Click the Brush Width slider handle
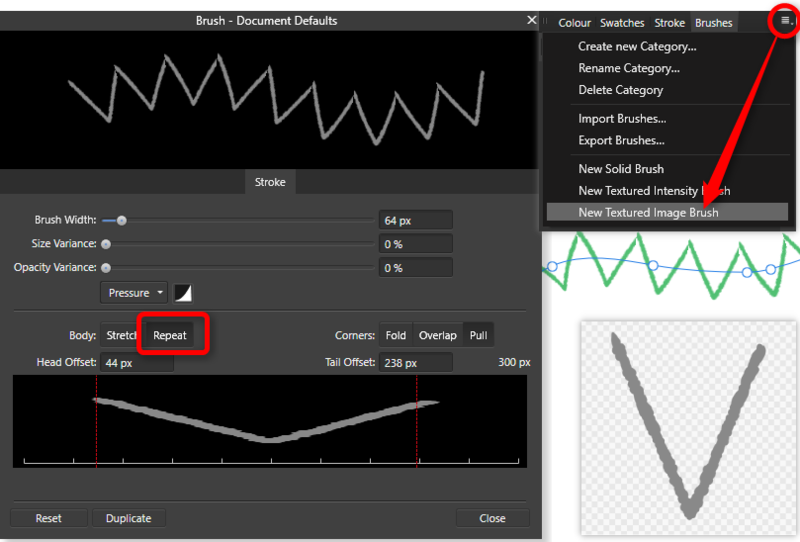The image size is (800, 542). (121, 220)
